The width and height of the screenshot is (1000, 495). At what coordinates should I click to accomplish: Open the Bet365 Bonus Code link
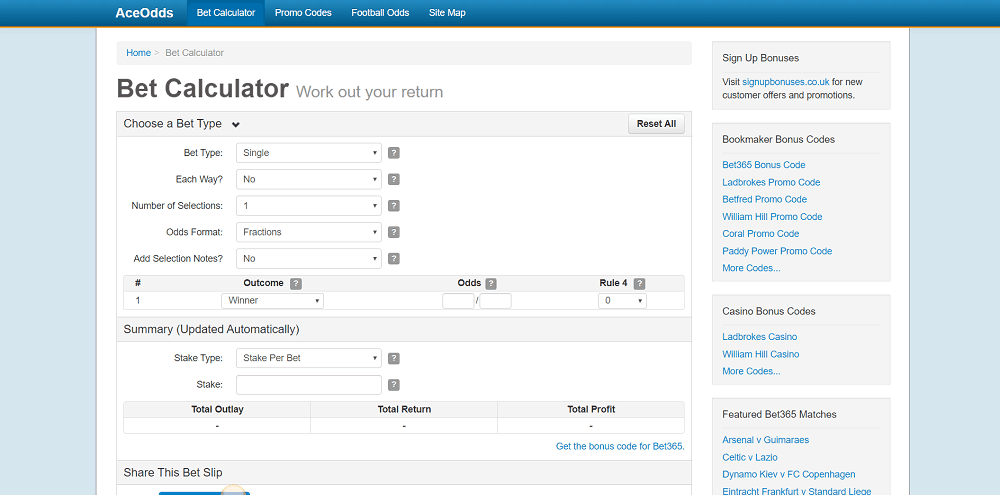pos(763,165)
